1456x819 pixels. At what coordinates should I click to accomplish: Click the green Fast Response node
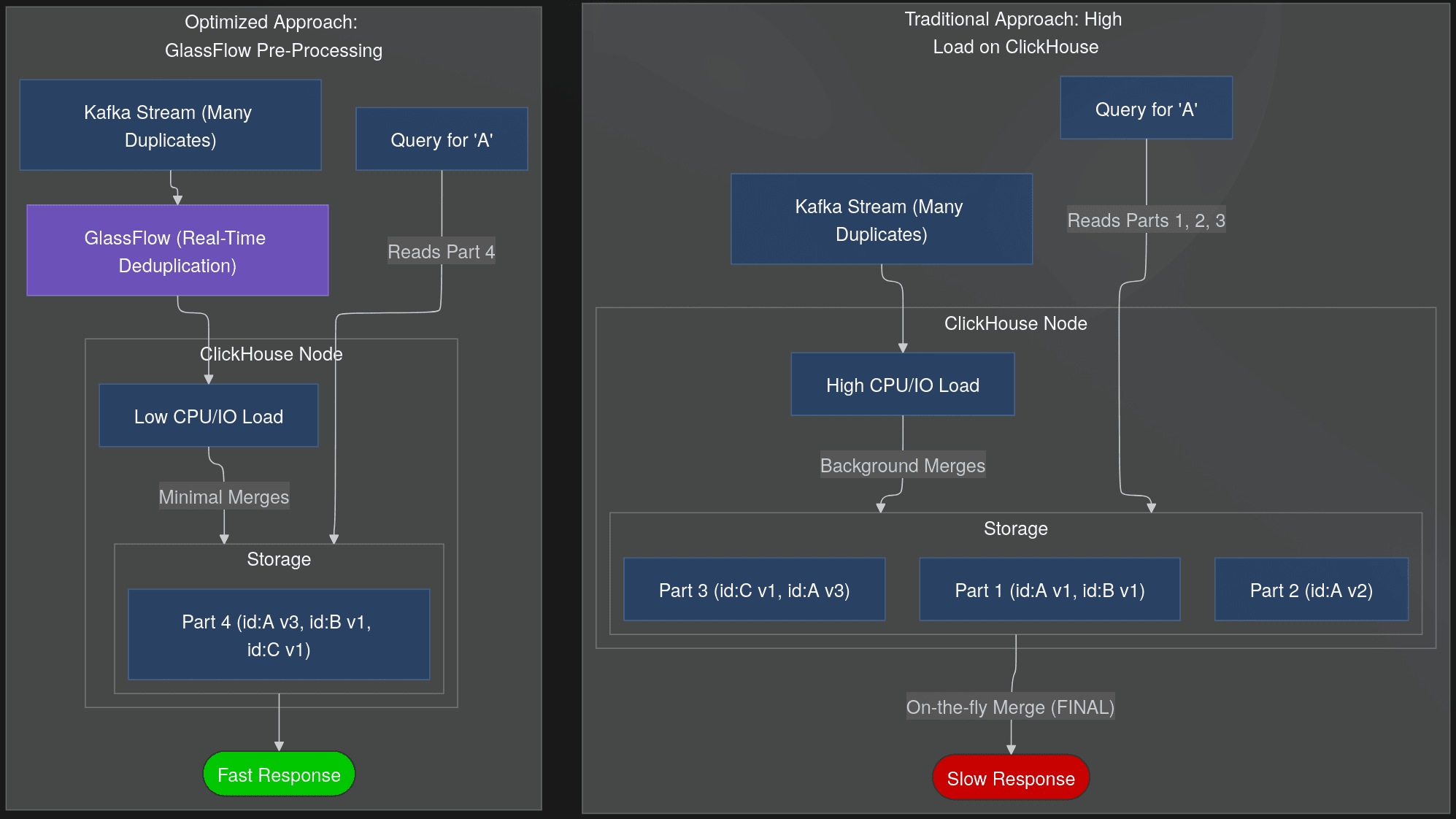click(x=279, y=774)
